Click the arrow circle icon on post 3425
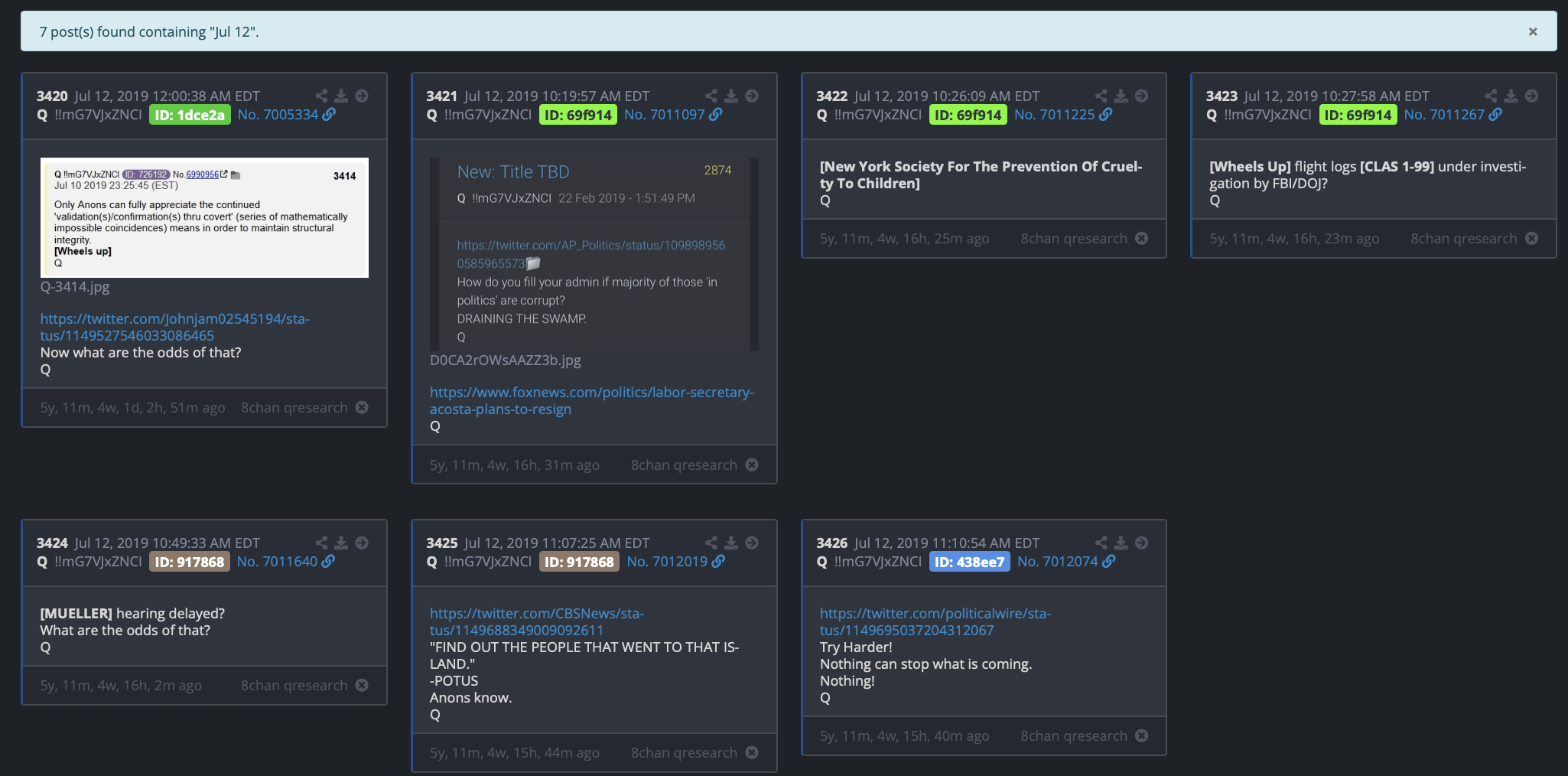The width and height of the screenshot is (1568, 776). point(752,543)
